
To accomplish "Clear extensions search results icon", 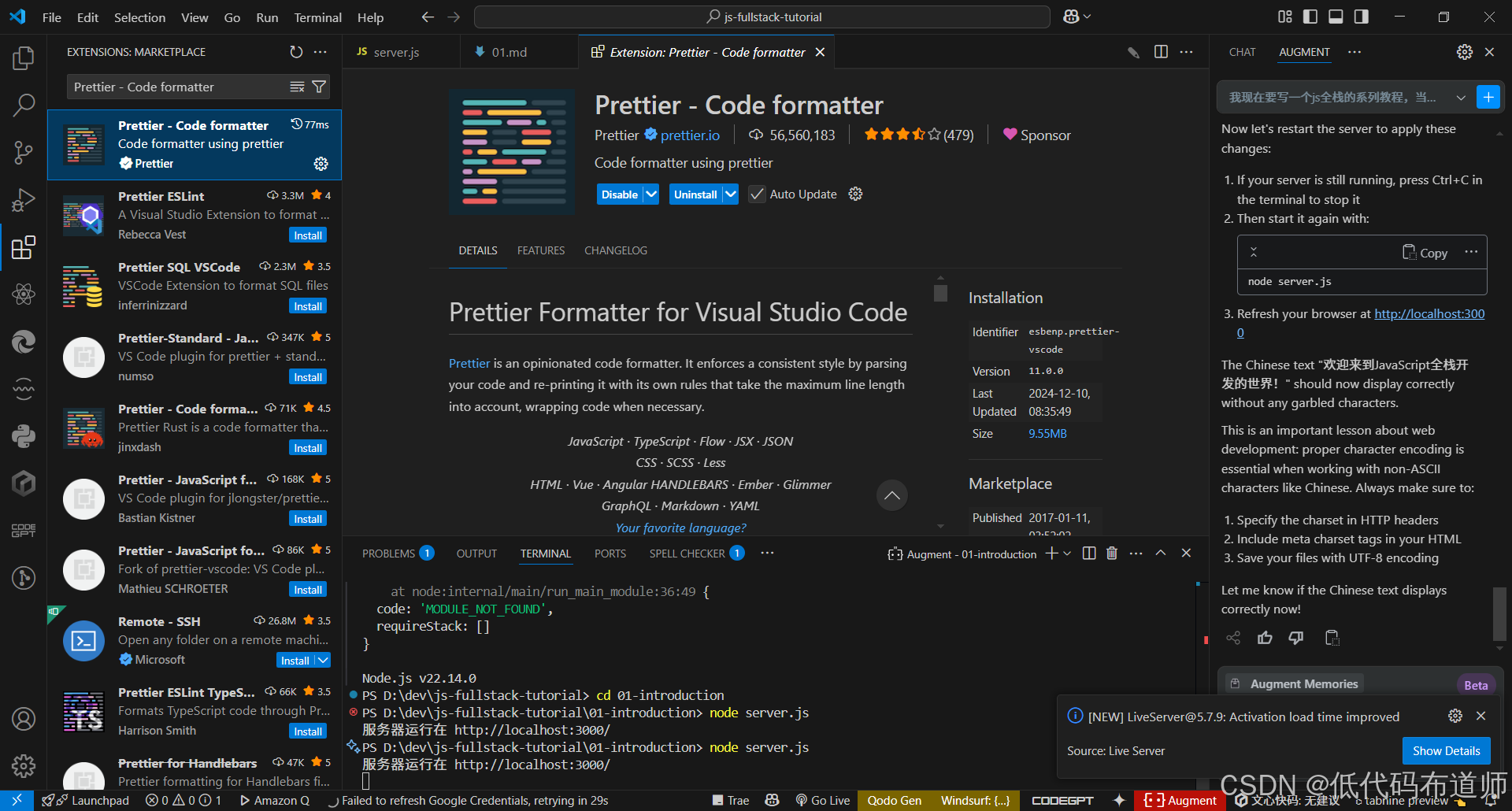I will (x=297, y=87).
